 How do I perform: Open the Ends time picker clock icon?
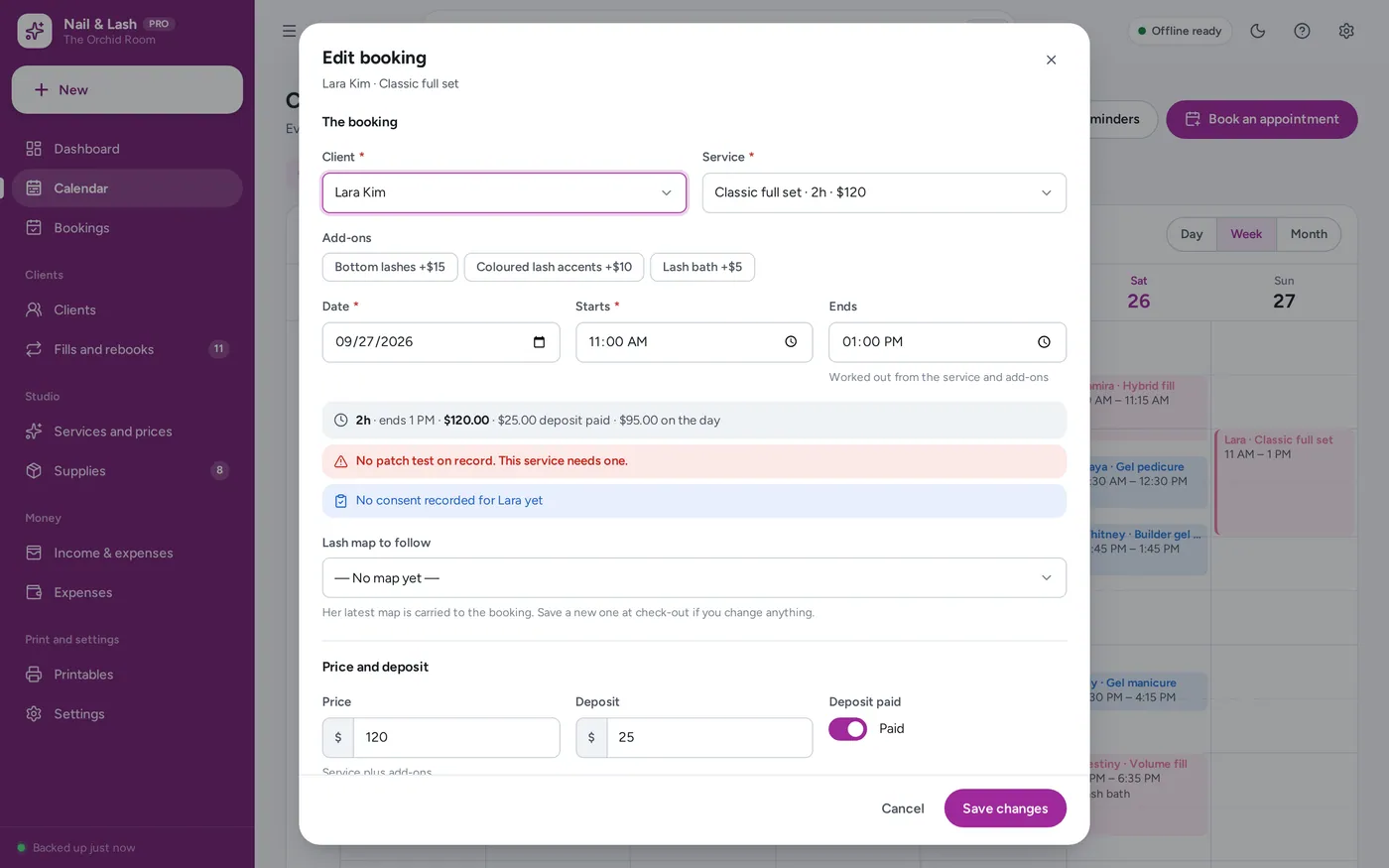[x=1044, y=342]
